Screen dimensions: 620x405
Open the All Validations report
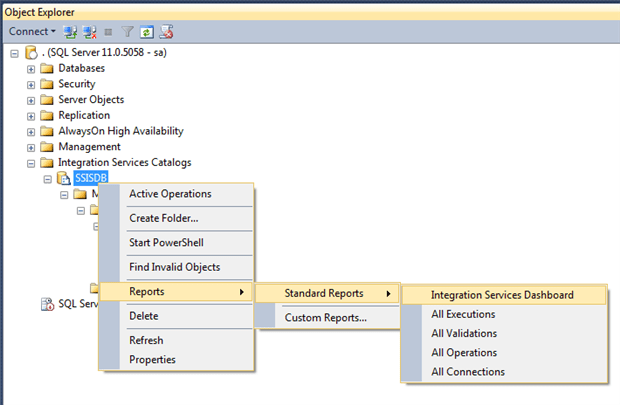[x=504, y=333]
